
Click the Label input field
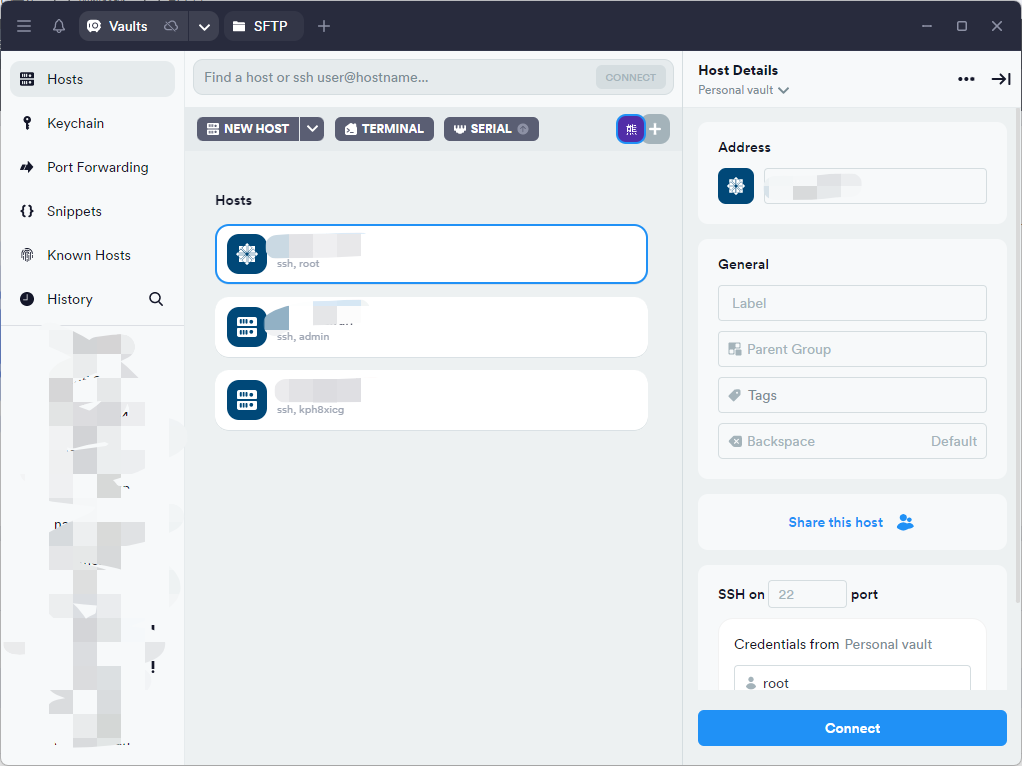(x=852, y=303)
